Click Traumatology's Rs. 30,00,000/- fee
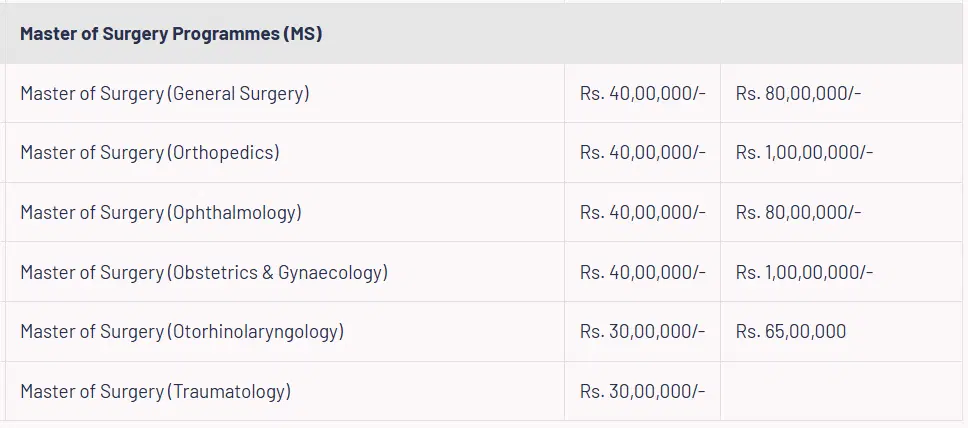968x428 pixels. [x=643, y=391]
